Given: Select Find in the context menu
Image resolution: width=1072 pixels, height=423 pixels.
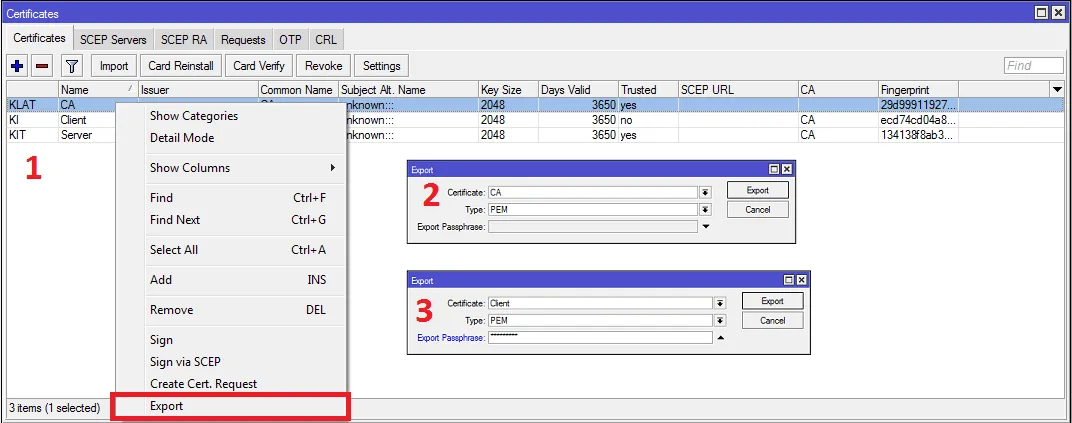Looking at the screenshot, I should 232,198.
